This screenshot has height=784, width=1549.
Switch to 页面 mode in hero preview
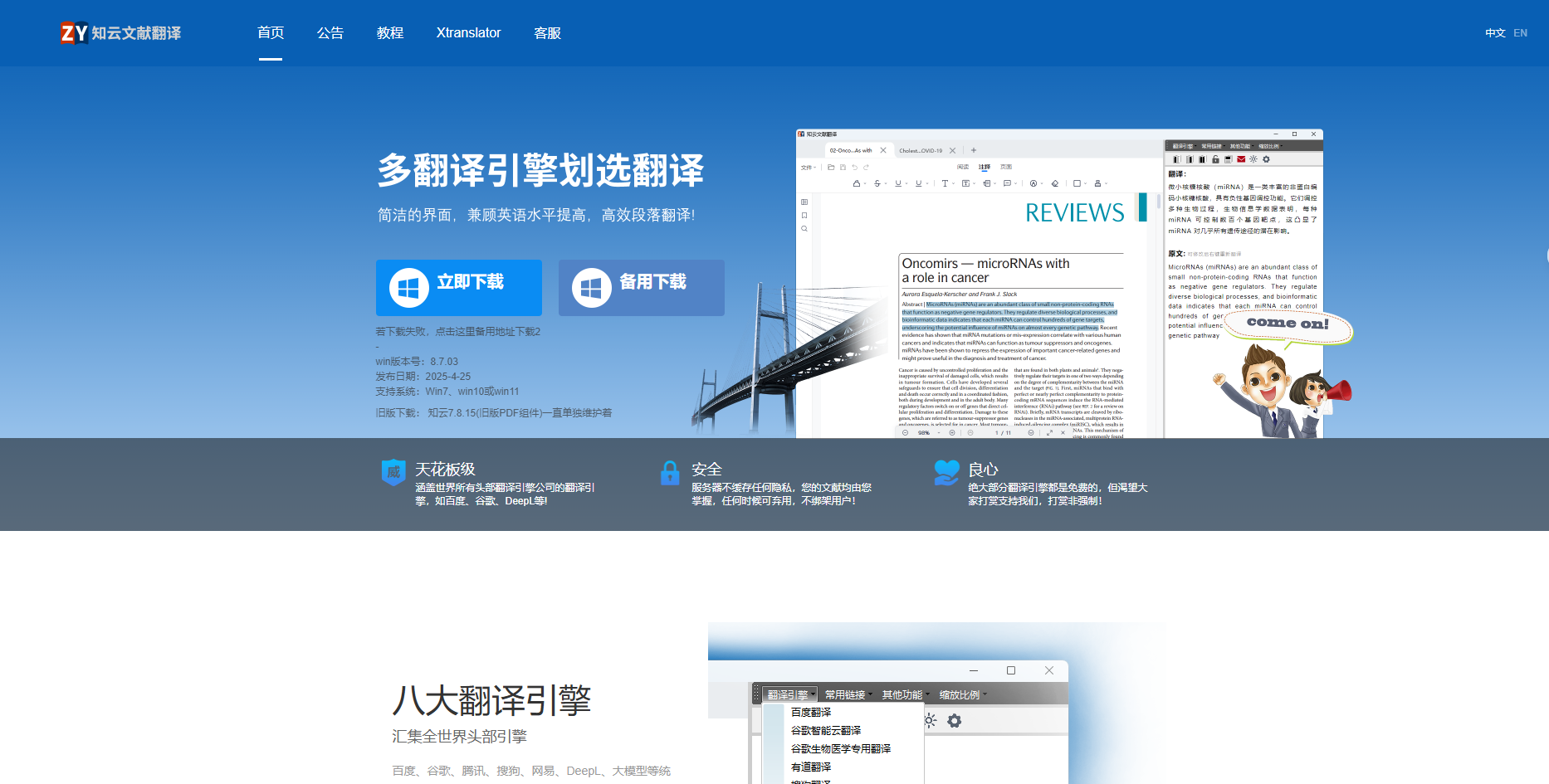pos(1006,167)
